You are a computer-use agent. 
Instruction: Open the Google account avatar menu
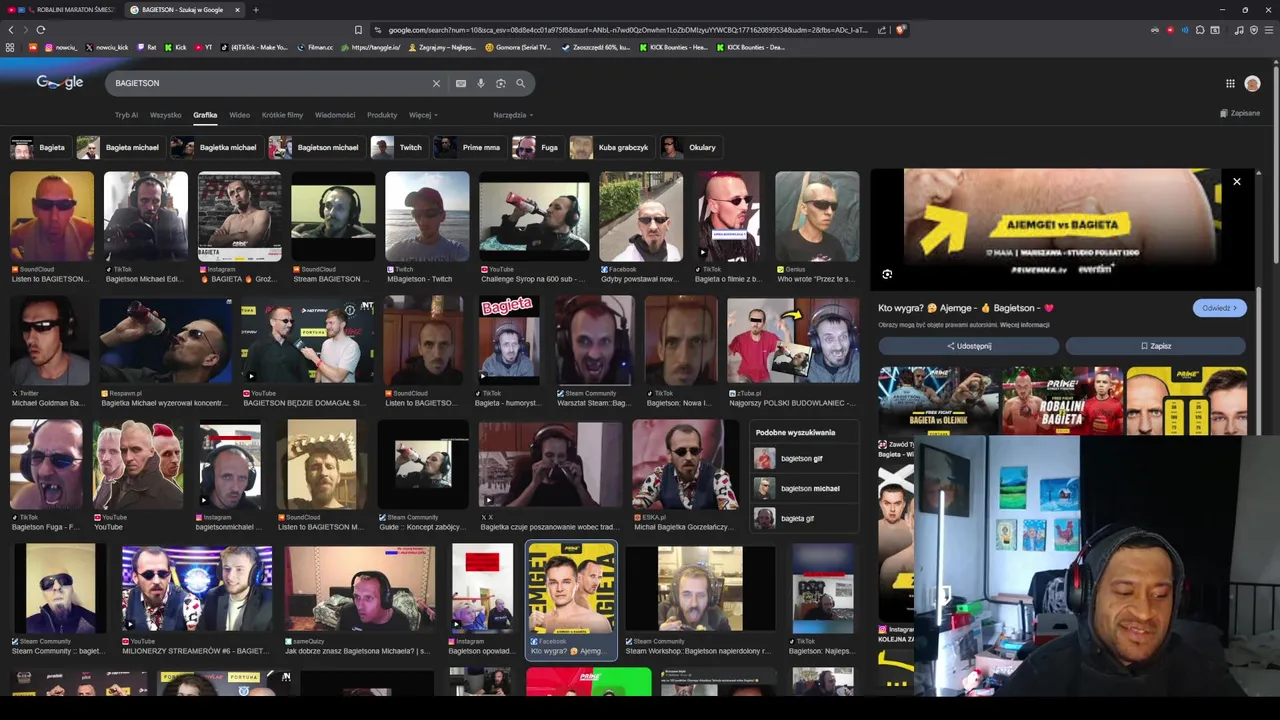(x=1252, y=84)
